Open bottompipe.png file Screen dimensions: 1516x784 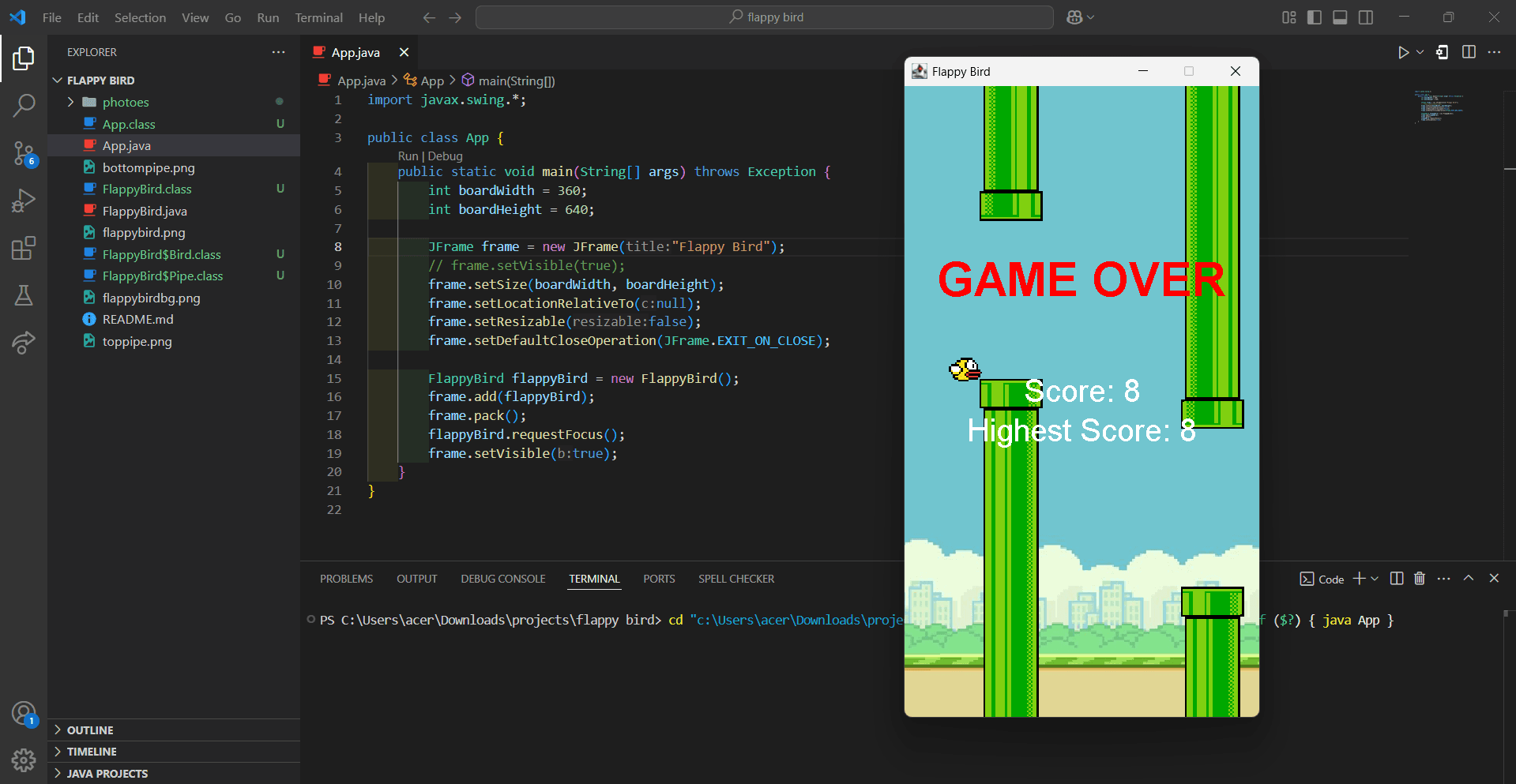tap(174, 167)
